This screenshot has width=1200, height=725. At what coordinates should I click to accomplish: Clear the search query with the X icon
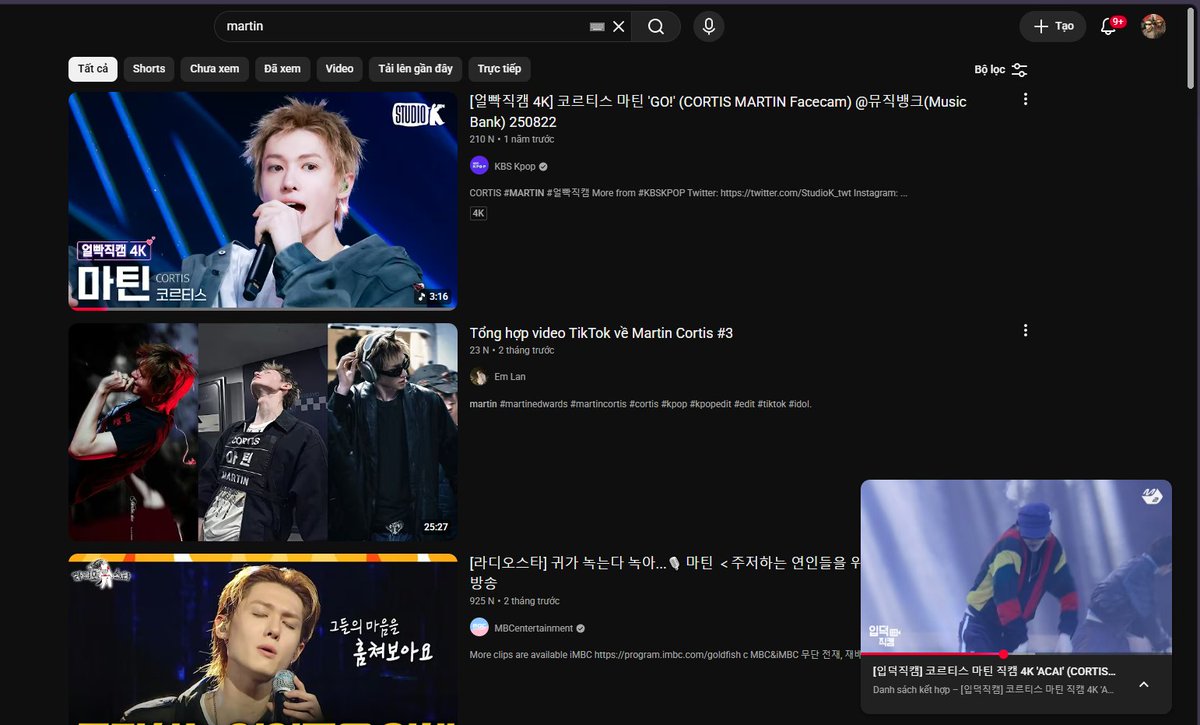pos(619,26)
